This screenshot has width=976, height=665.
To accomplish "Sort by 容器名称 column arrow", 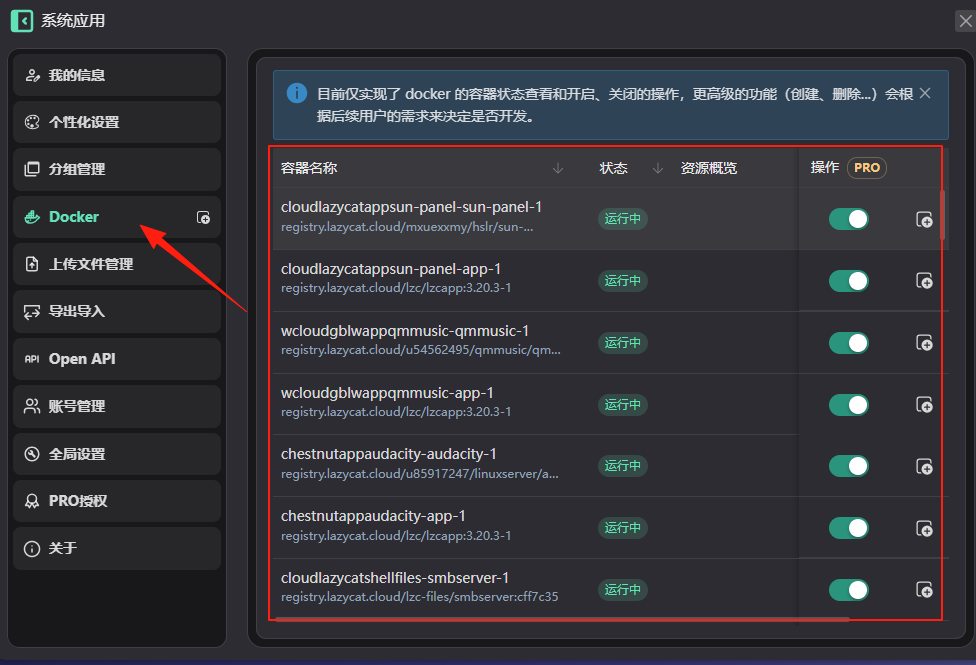I will click(x=558, y=168).
